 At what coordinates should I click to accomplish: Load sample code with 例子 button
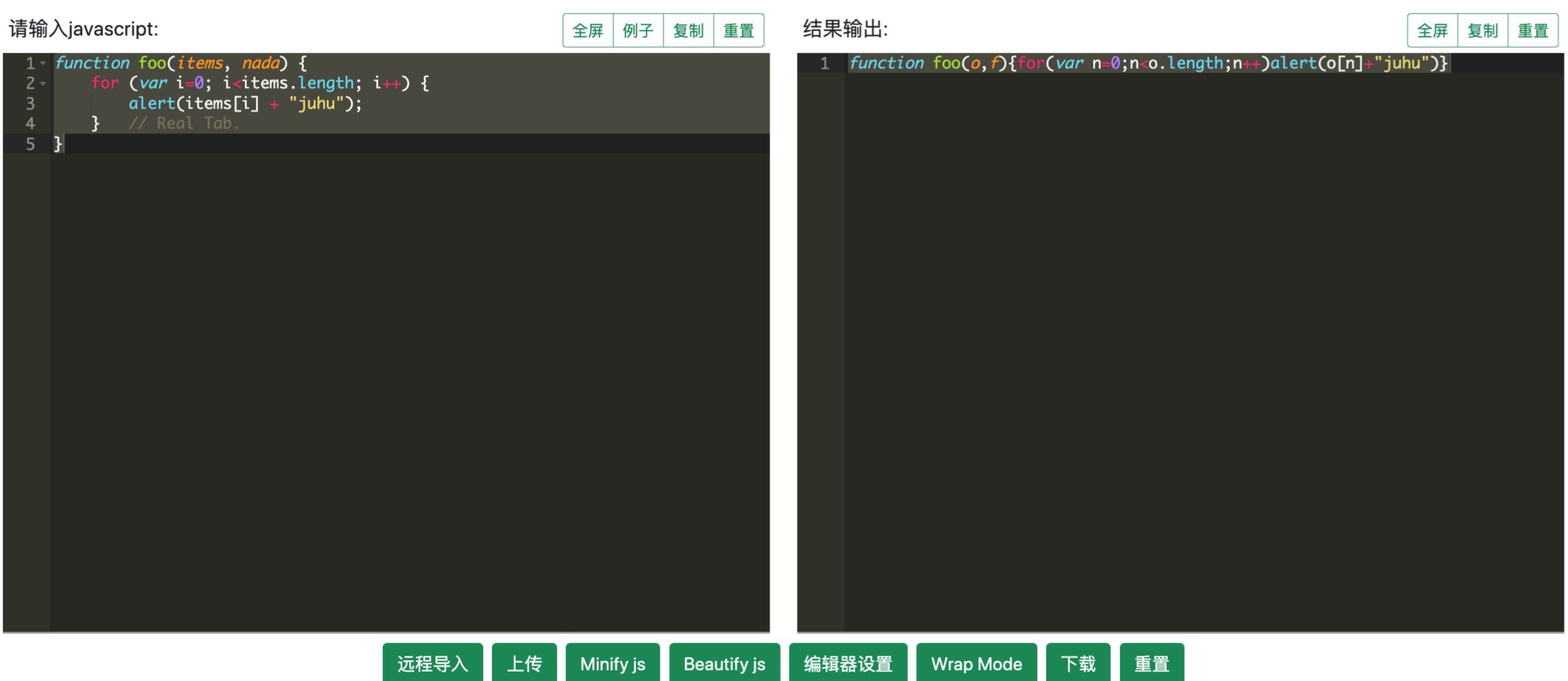[x=638, y=30]
